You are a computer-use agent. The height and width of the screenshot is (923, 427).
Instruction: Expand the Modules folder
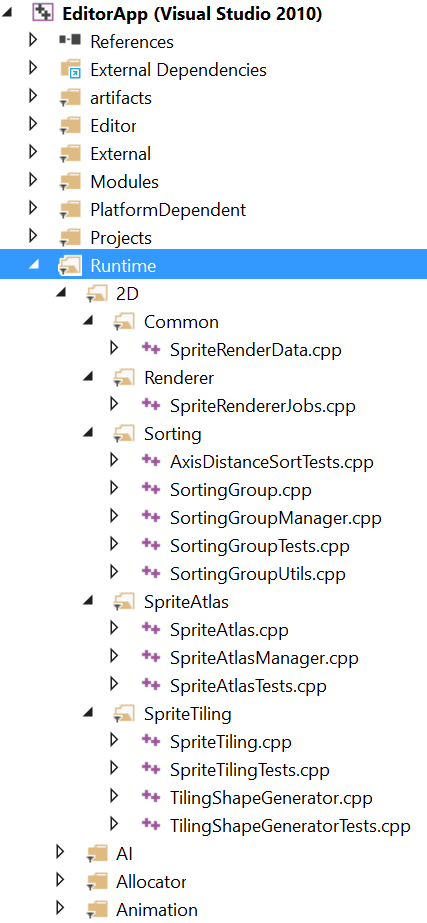pos(33,180)
